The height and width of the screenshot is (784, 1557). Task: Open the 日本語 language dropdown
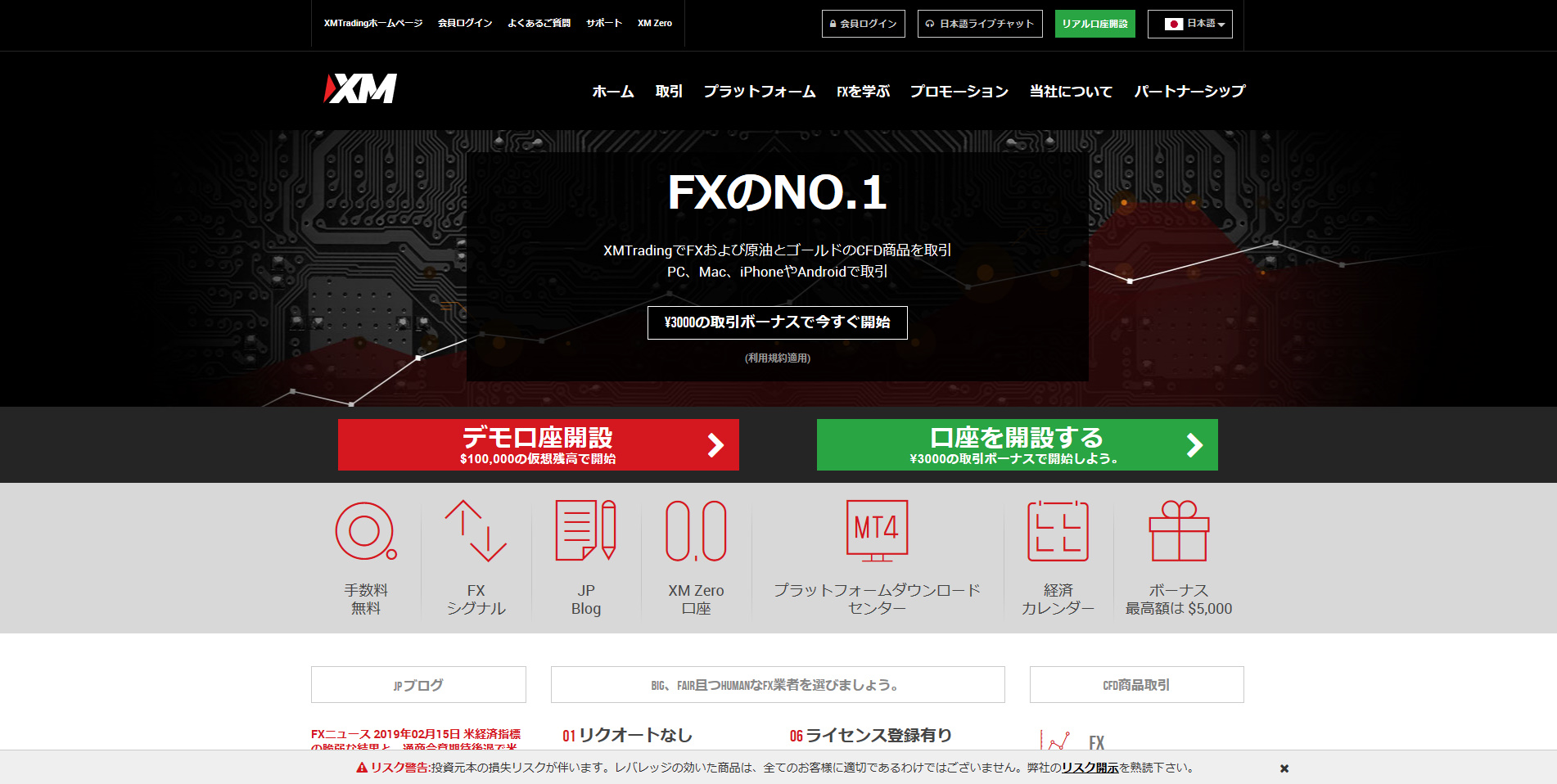pyautogui.click(x=1190, y=24)
